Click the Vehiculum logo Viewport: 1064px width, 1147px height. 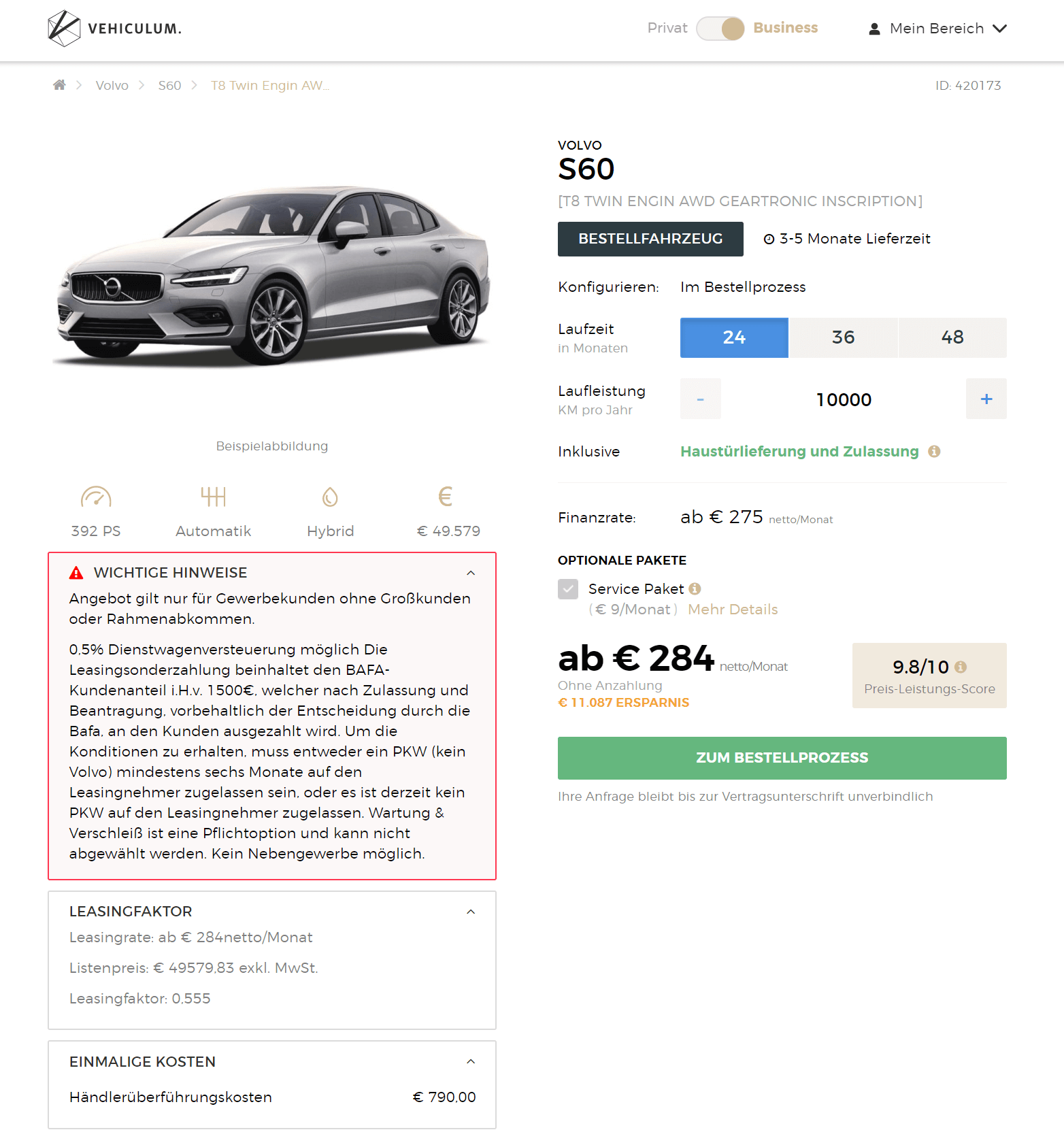point(114,29)
